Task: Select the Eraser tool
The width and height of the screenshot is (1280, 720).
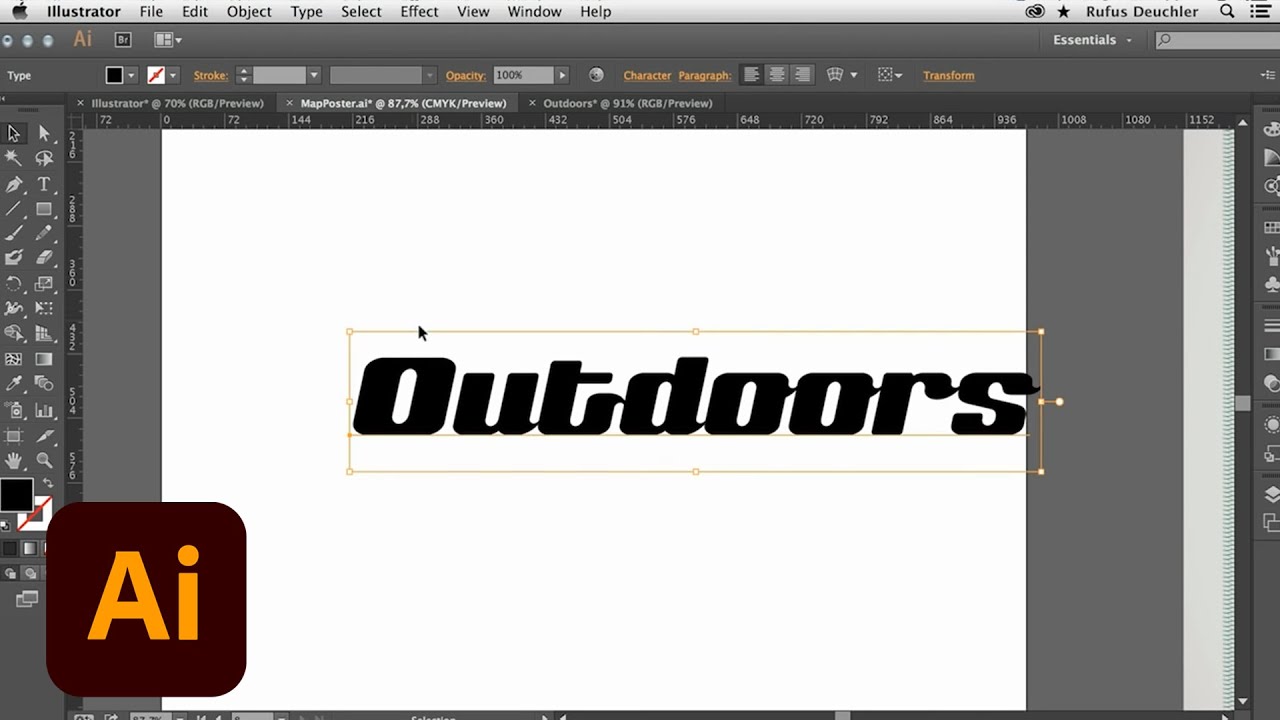Action: (44, 258)
